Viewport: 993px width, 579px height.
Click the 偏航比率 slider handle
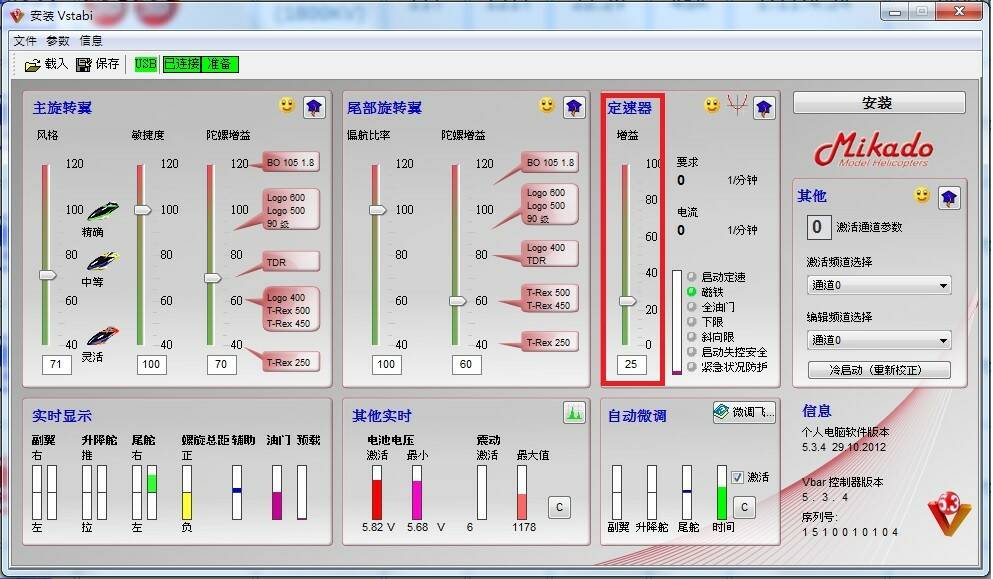377,210
